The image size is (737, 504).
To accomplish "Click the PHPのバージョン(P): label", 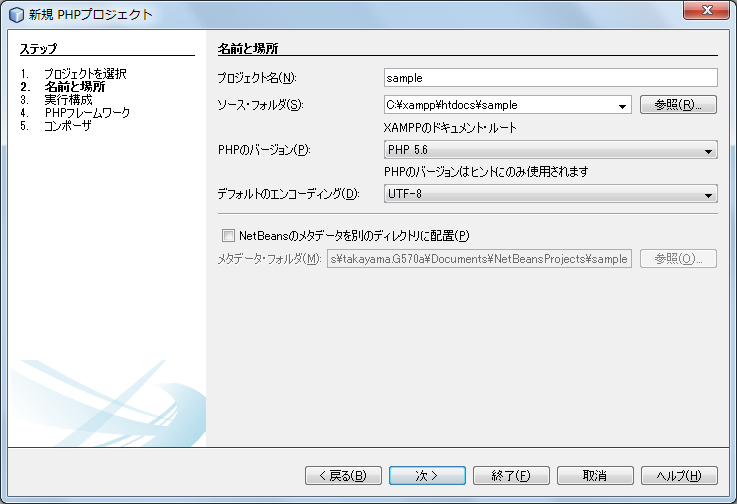I will pyautogui.click(x=264, y=150).
